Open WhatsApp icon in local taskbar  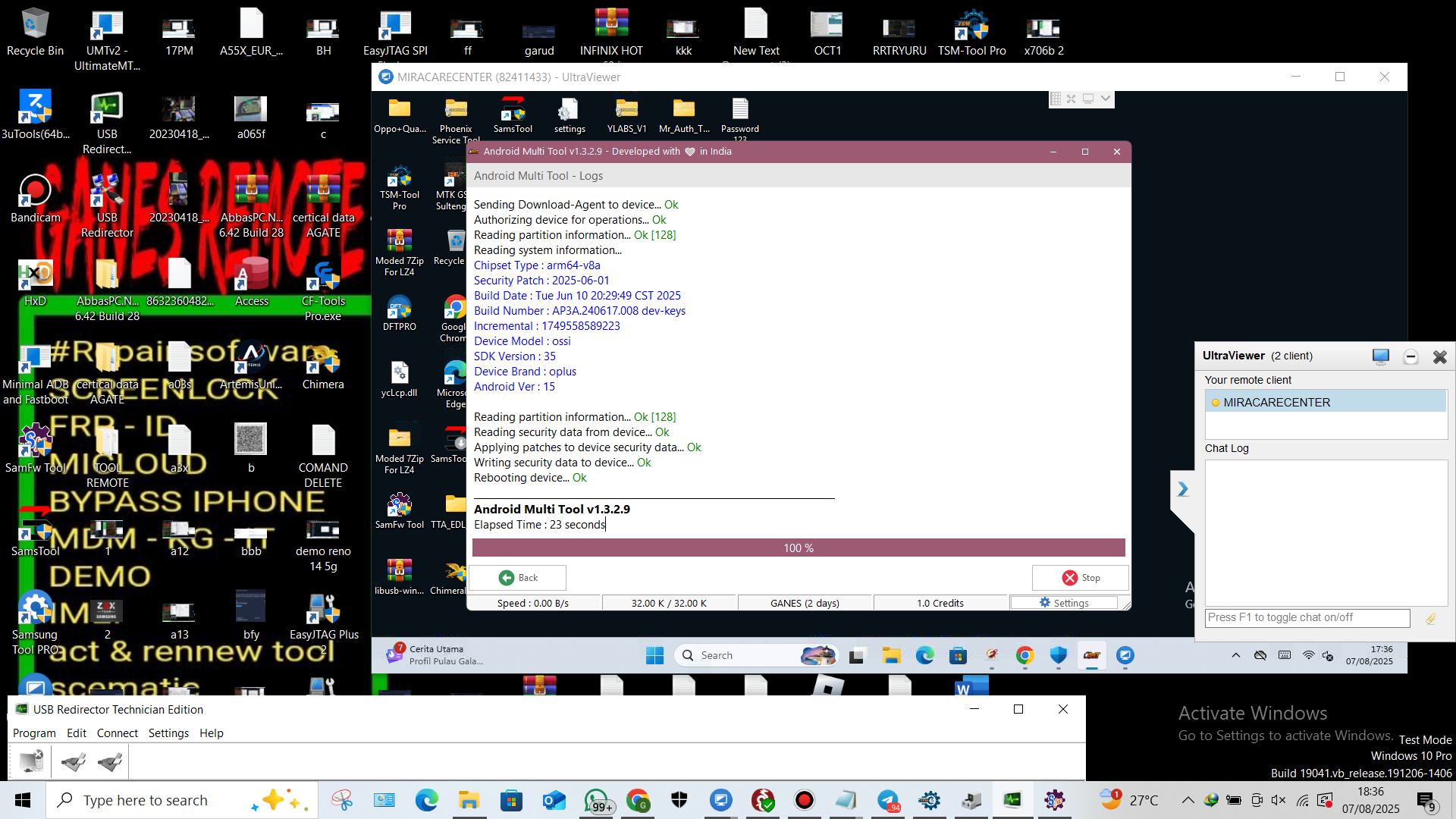(x=597, y=800)
